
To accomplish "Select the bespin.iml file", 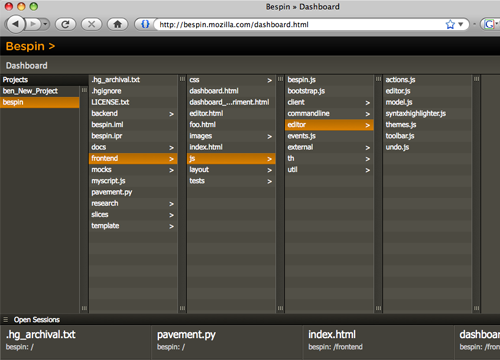I will pyautogui.click(x=133, y=125).
